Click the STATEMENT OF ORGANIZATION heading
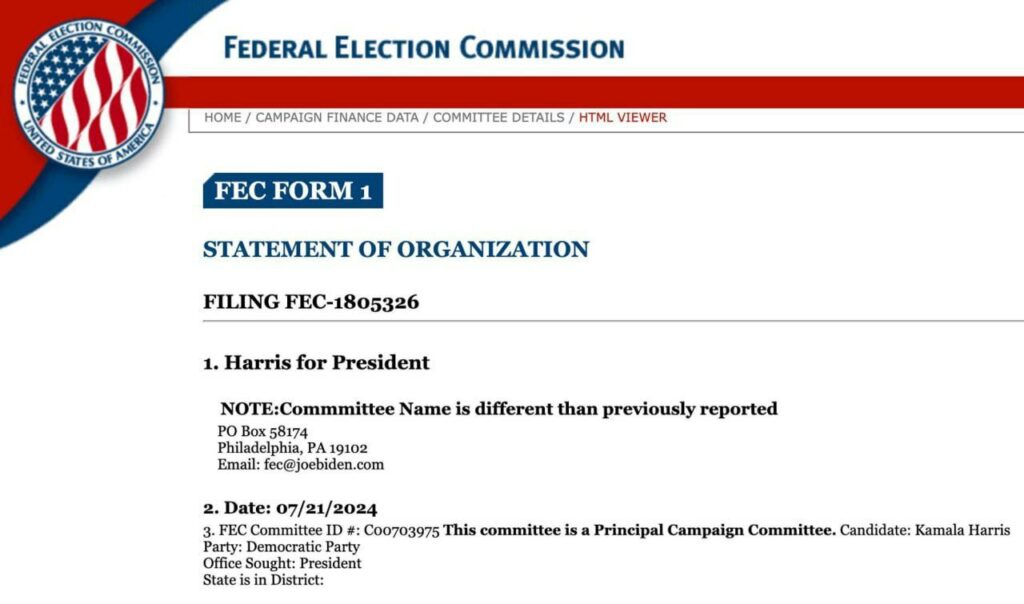 [x=396, y=249]
